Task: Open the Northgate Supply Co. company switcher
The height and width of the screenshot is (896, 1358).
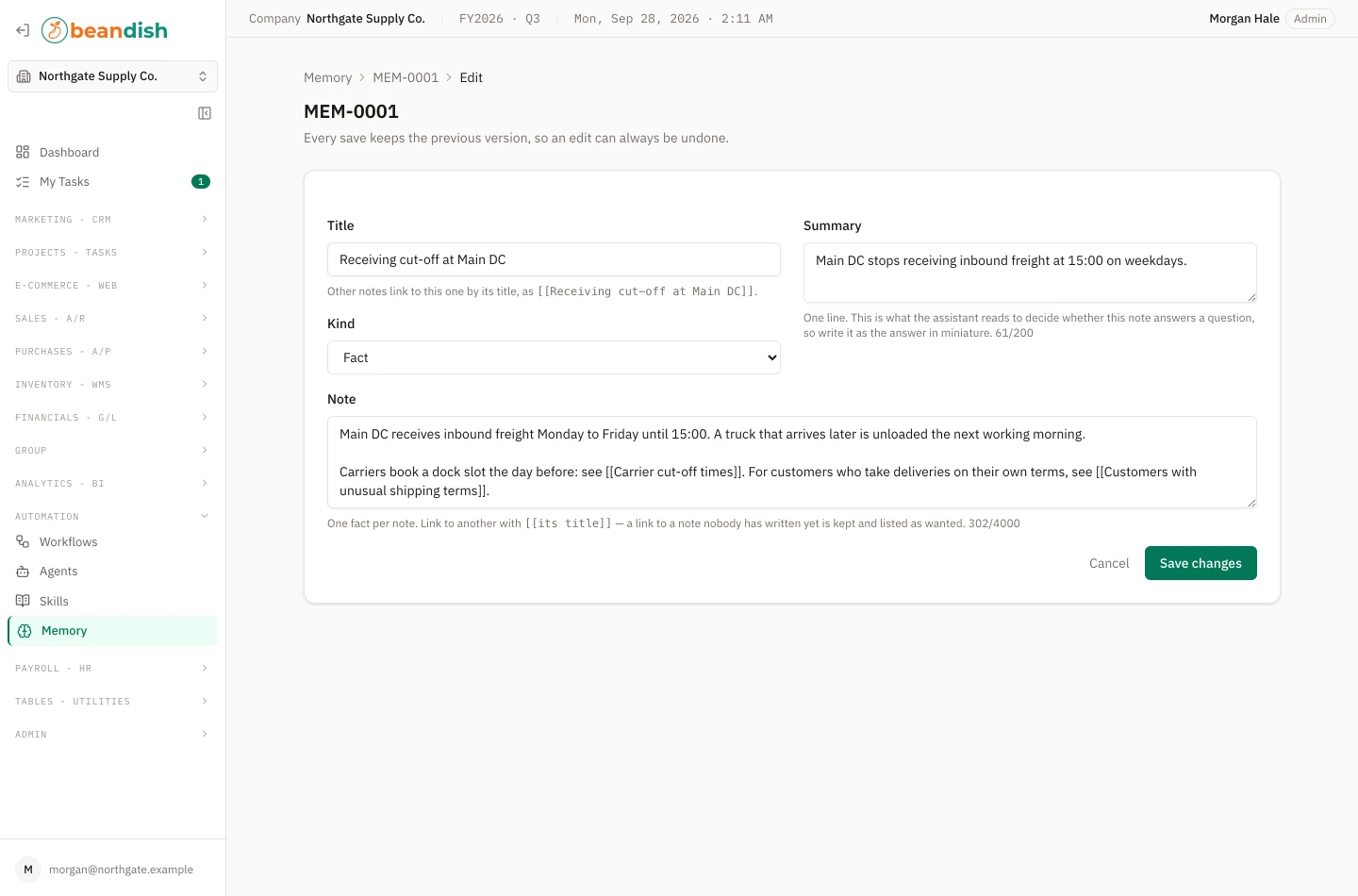Action: tap(112, 76)
